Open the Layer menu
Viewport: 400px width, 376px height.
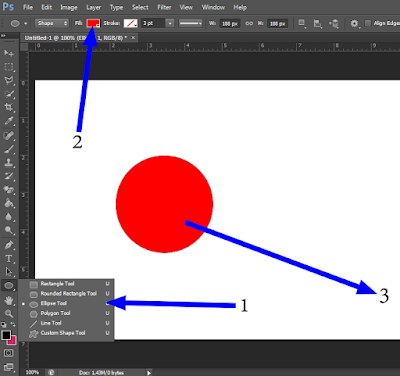tap(94, 7)
